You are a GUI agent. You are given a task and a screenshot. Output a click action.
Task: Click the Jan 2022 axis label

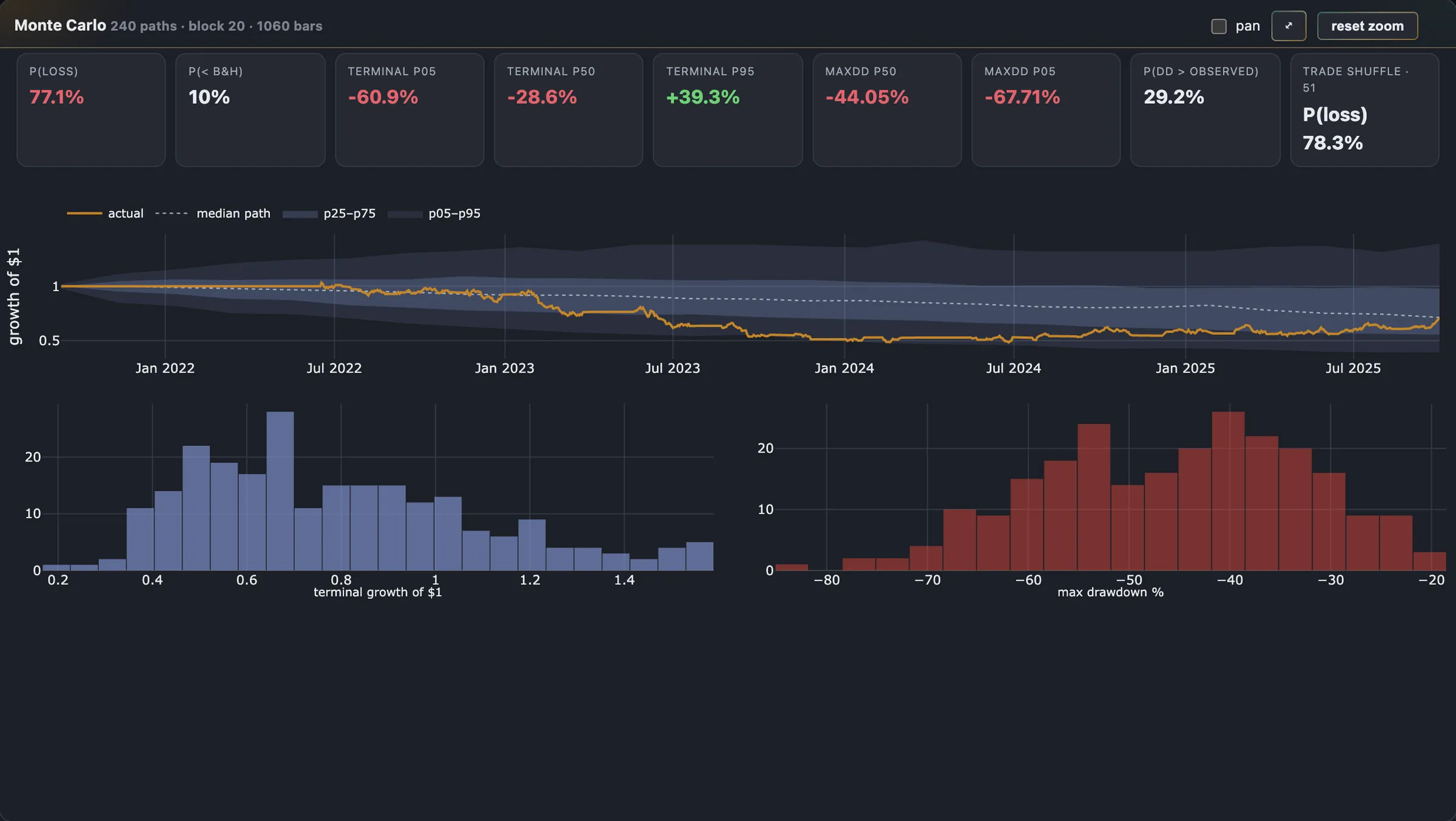click(165, 368)
